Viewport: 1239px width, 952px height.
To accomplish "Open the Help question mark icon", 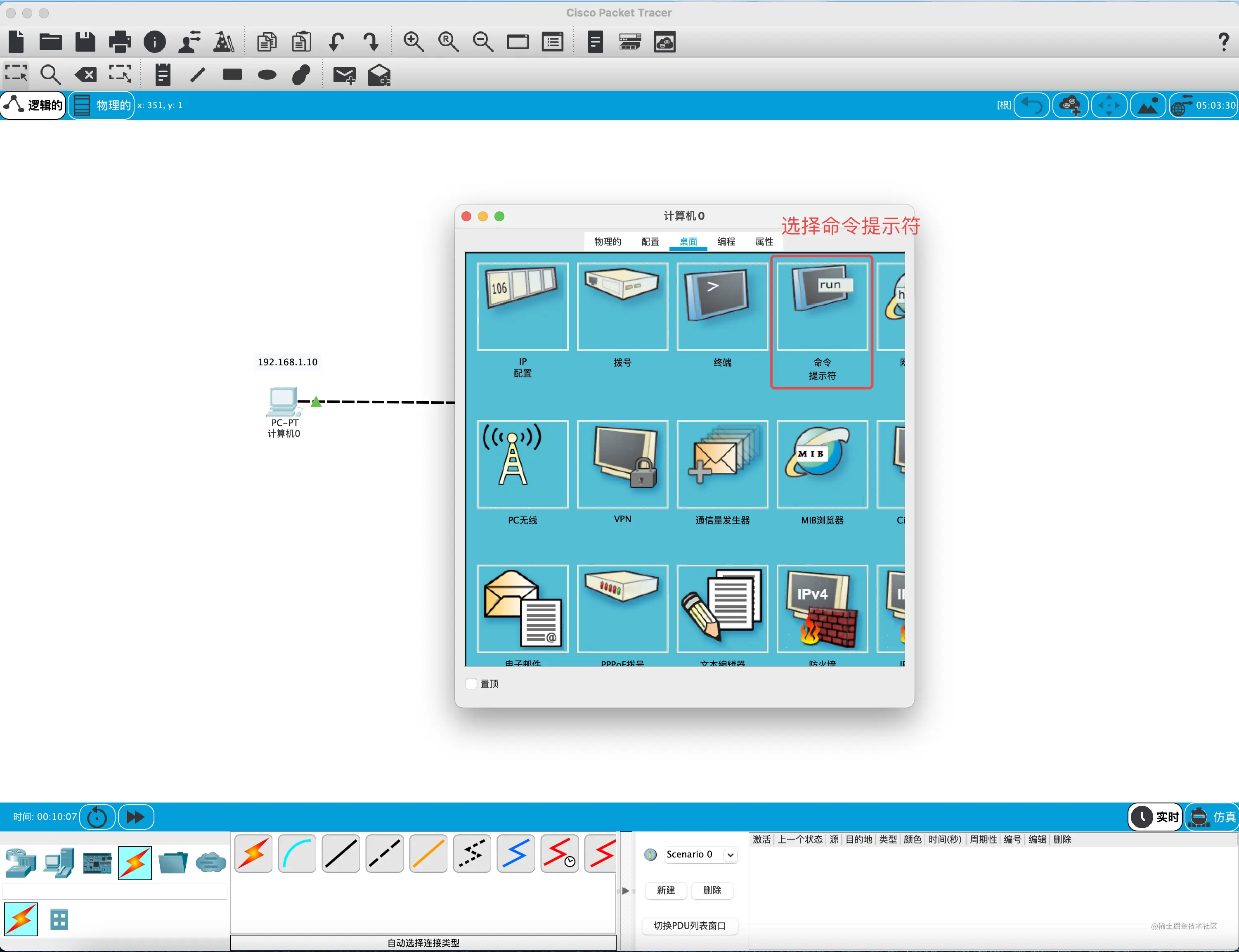I will click(1223, 41).
